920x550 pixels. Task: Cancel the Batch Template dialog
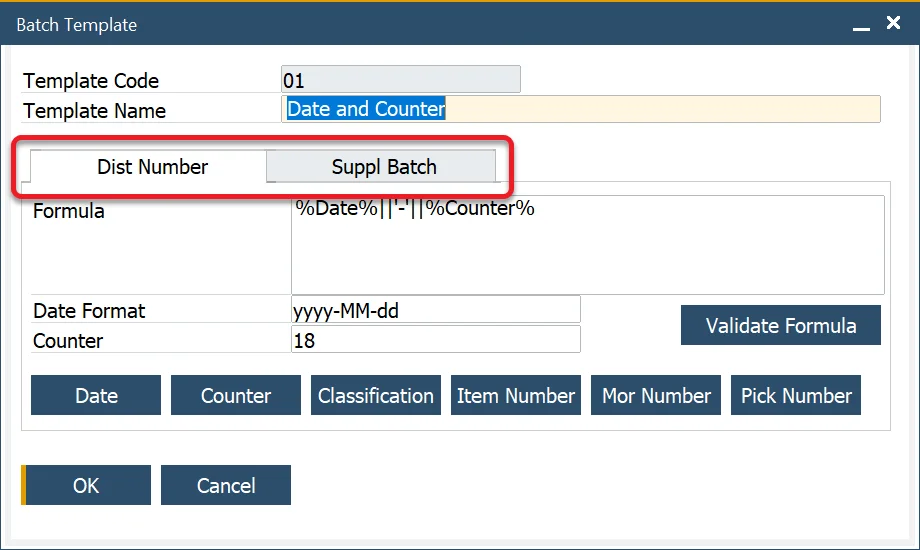pyautogui.click(x=226, y=486)
